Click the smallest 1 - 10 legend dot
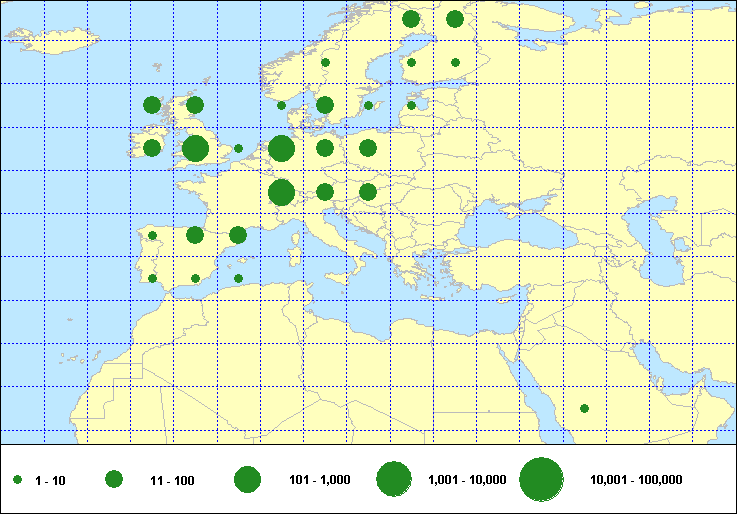This screenshot has width=737, height=514. (18, 481)
